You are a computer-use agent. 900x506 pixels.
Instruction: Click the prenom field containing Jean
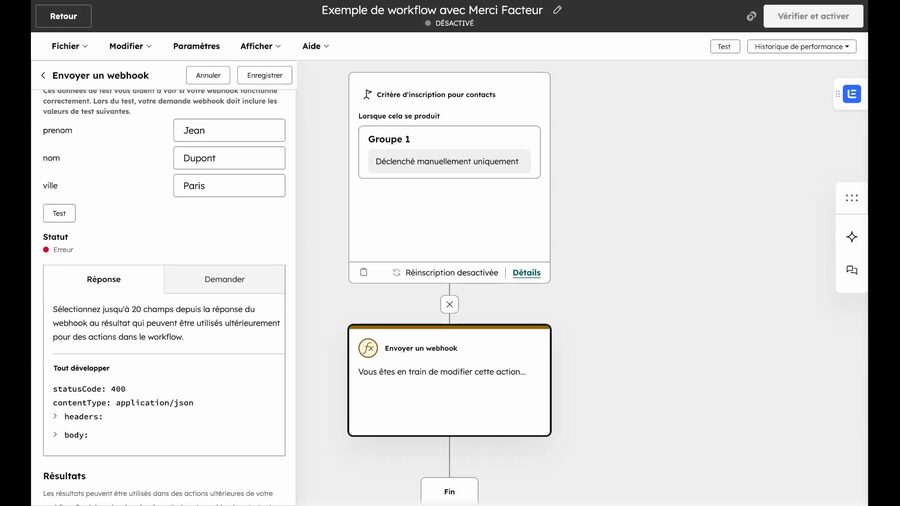tap(229, 130)
